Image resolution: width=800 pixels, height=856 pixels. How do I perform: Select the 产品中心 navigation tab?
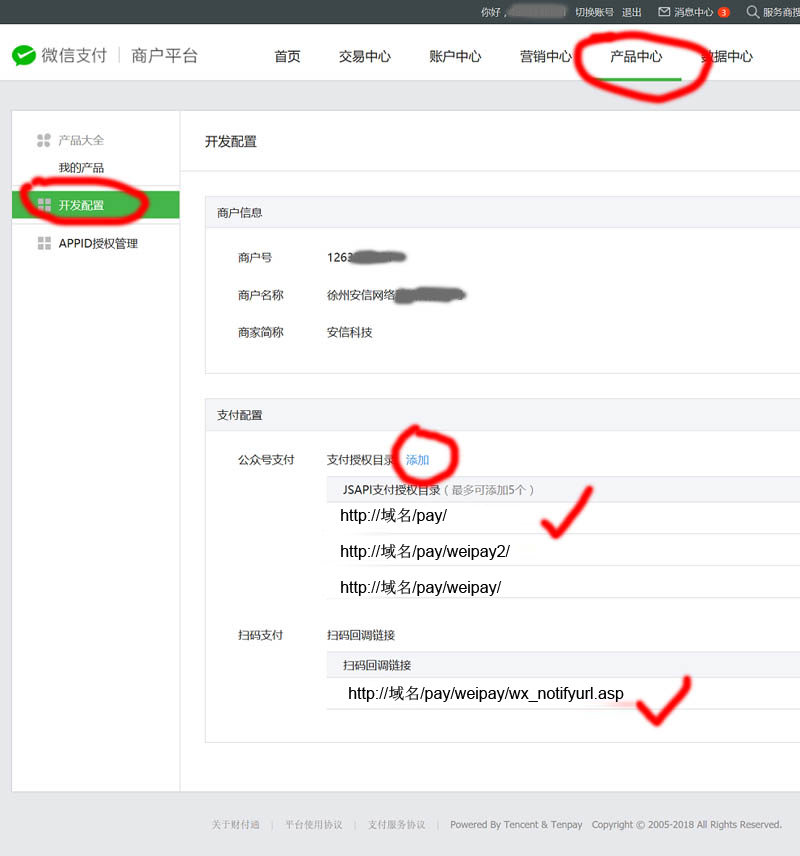636,56
